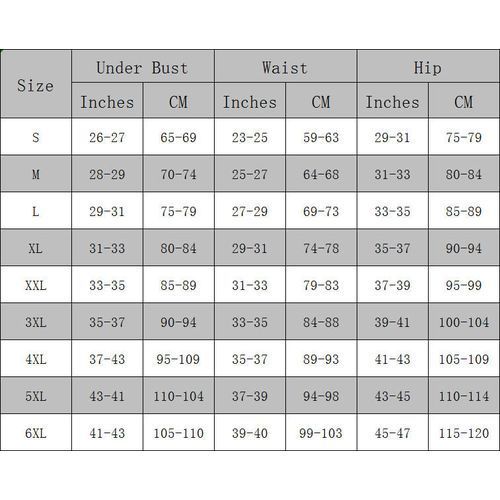Select the 74-78 waist CM cell

(321, 248)
